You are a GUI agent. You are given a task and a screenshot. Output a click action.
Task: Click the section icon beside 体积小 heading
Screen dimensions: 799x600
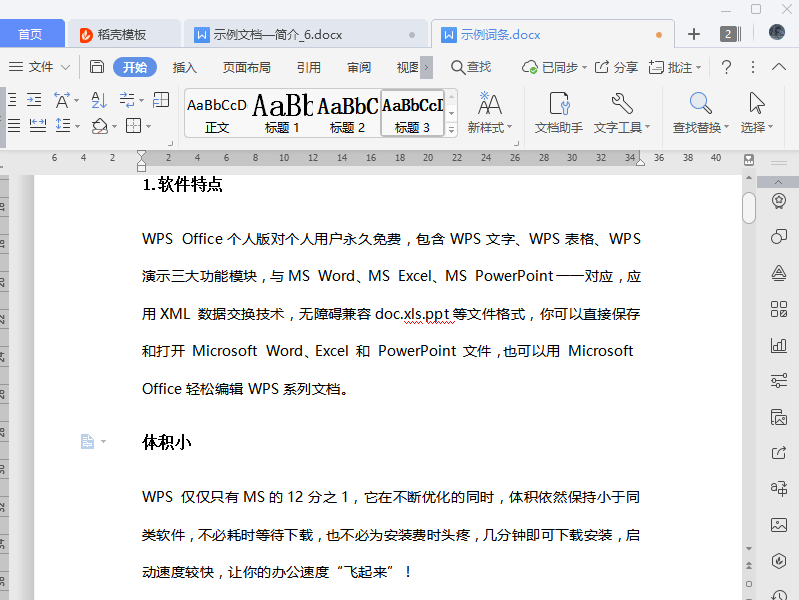[x=88, y=441]
